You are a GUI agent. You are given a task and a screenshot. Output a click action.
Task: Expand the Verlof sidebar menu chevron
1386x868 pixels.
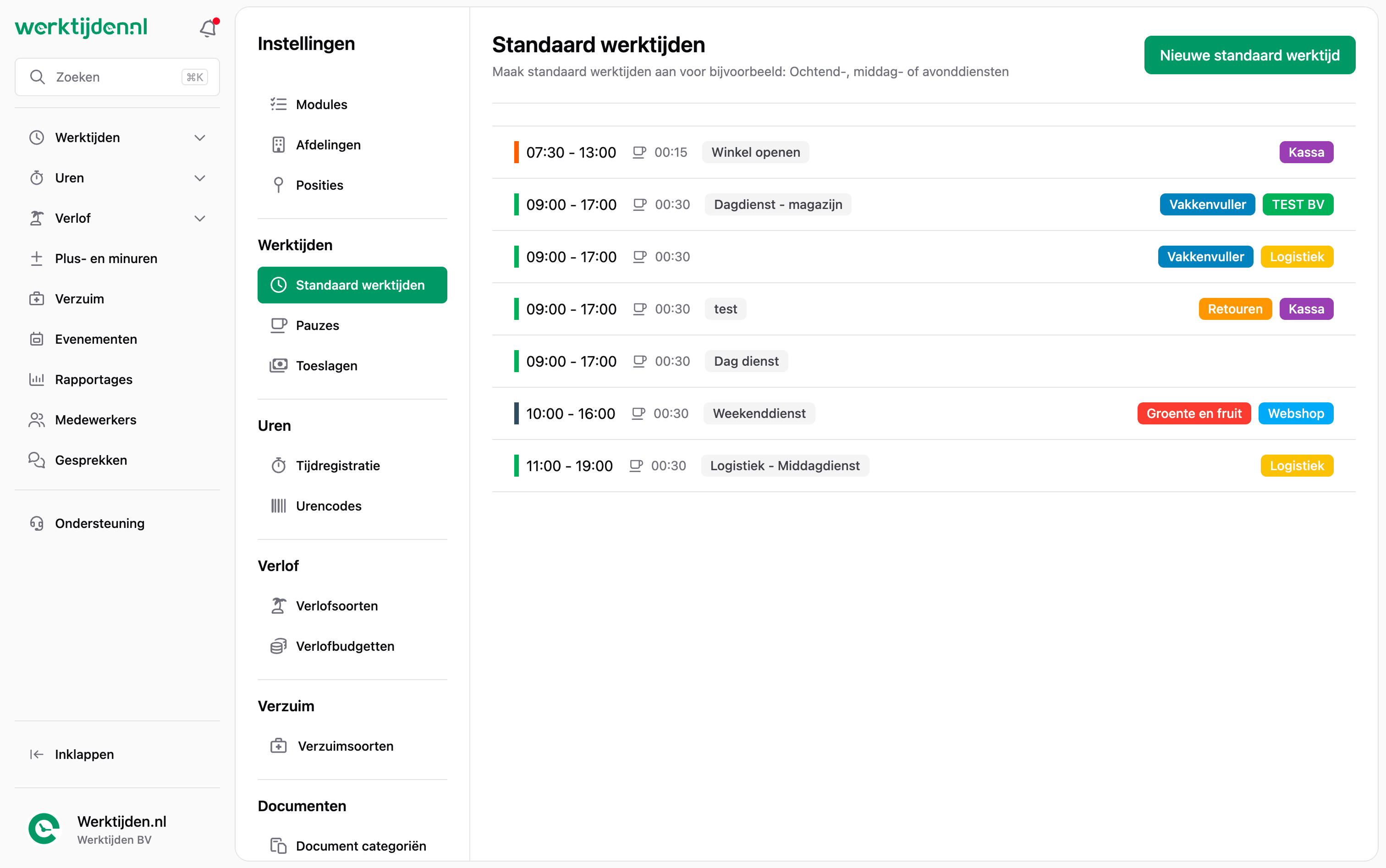tap(200, 218)
